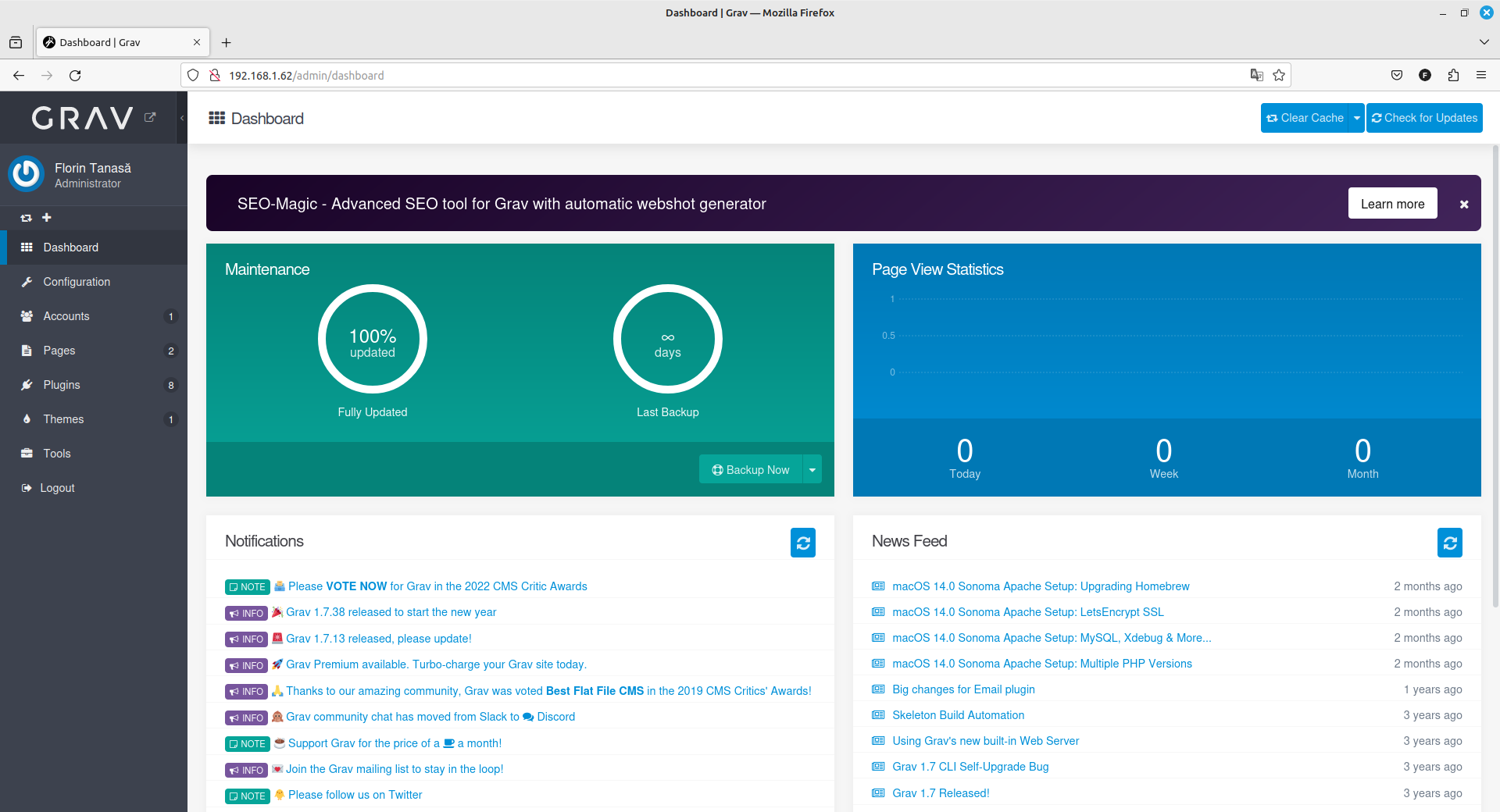The image size is (1500, 812).
Task: Click Logout in sidebar
Action: click(x=94, y=488)
